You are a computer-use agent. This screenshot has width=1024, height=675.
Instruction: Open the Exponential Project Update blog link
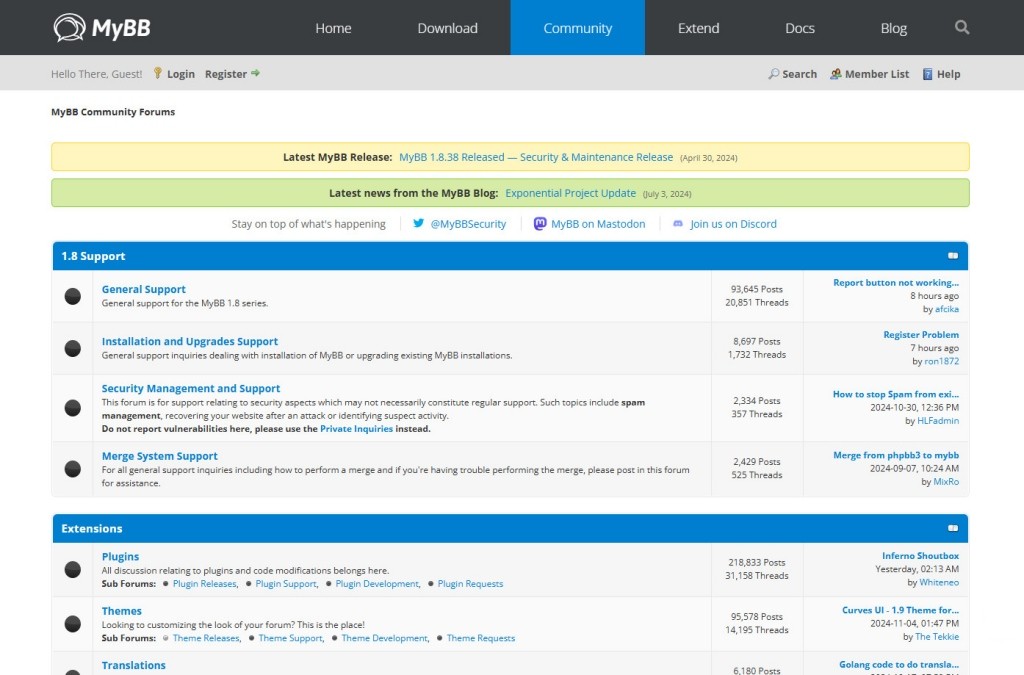[x=570, y=193]
